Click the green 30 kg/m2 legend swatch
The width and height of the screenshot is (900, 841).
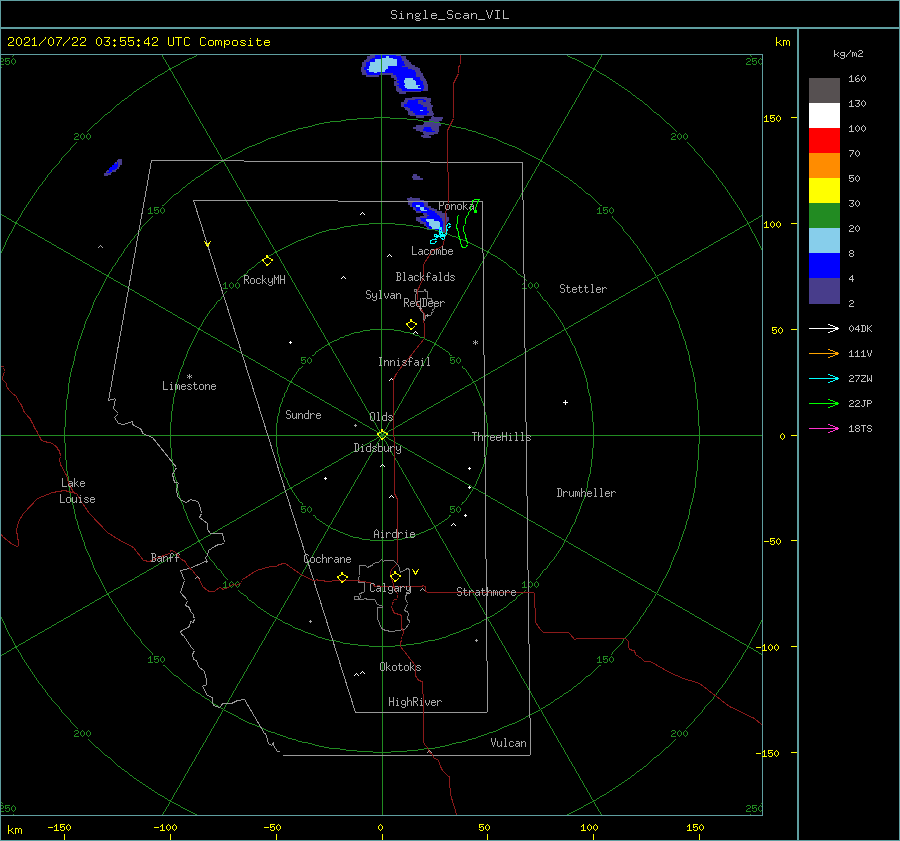point(824,216)
